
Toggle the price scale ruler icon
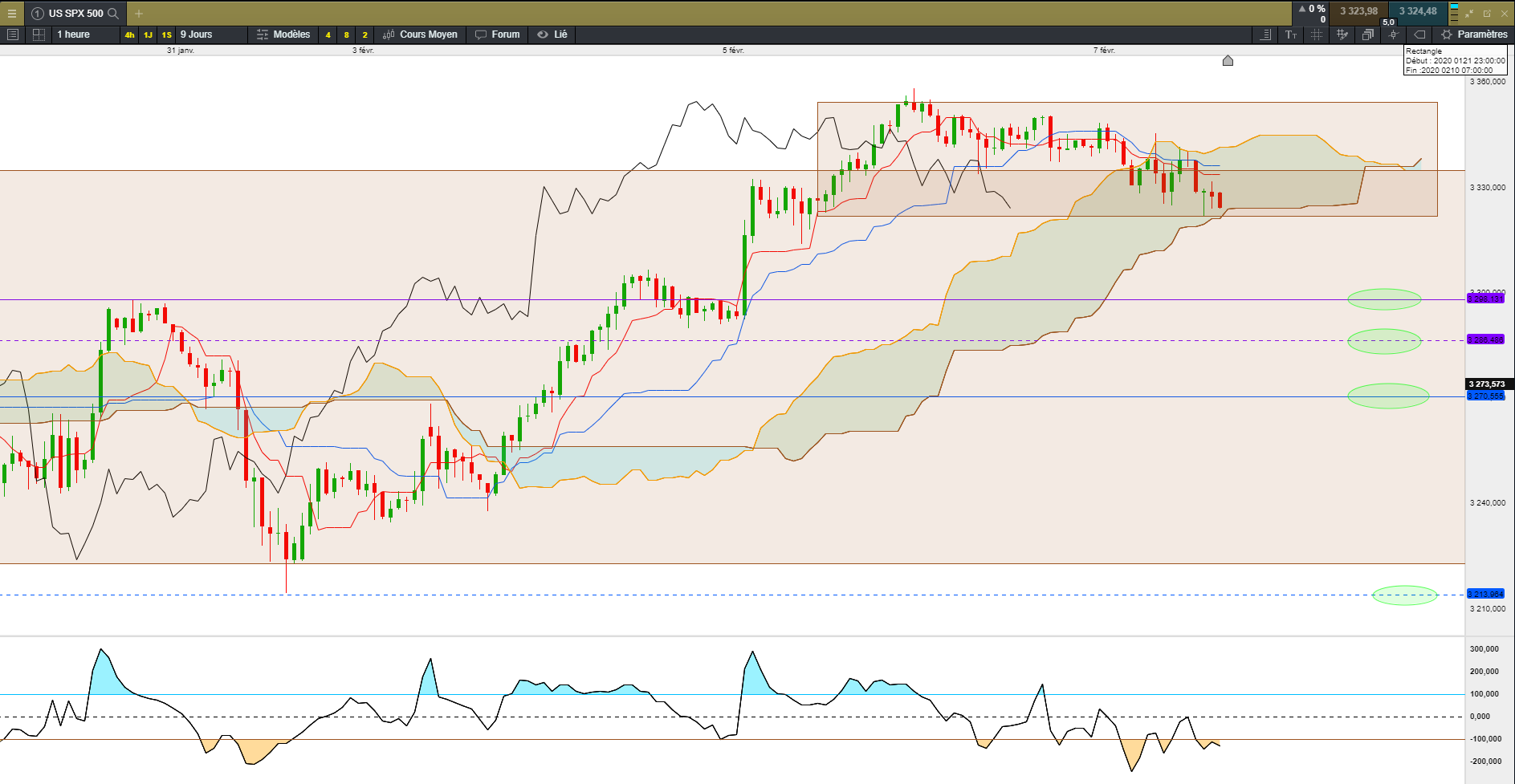pos(1265,35)
